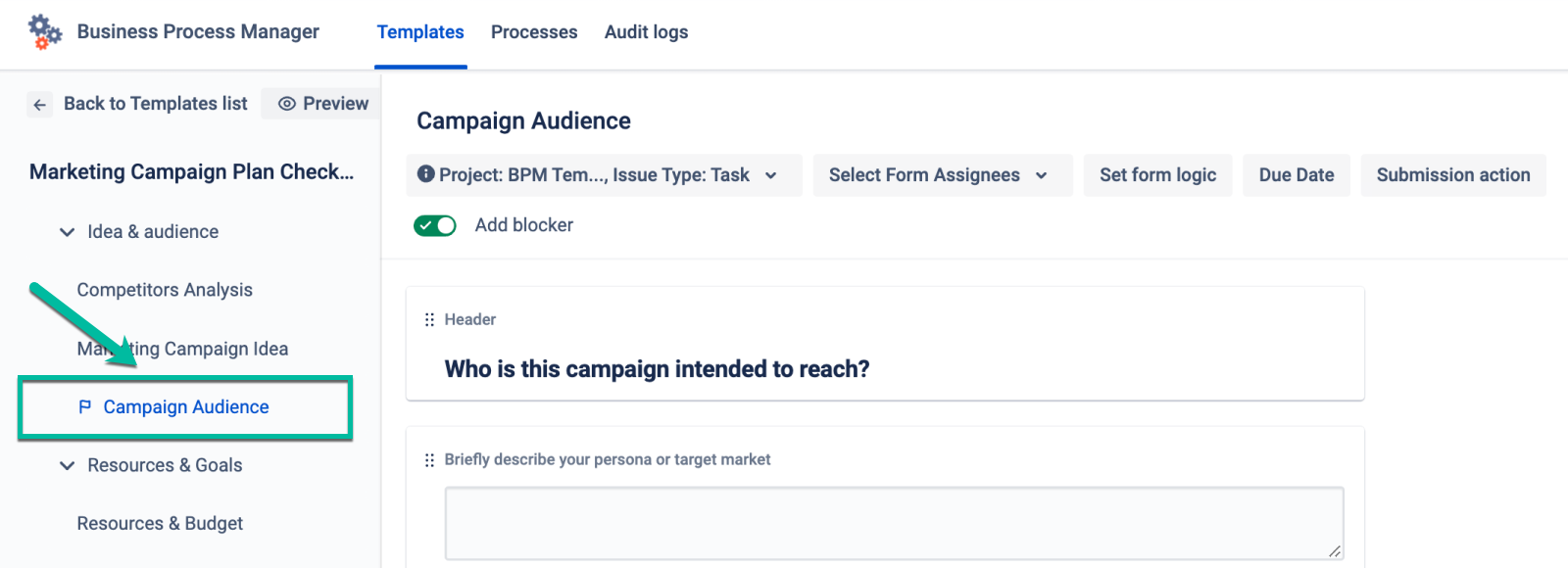Click the Set form logic button
Image resolution: width=1568 pixels, height=568 pixels.
(1157, 175)
